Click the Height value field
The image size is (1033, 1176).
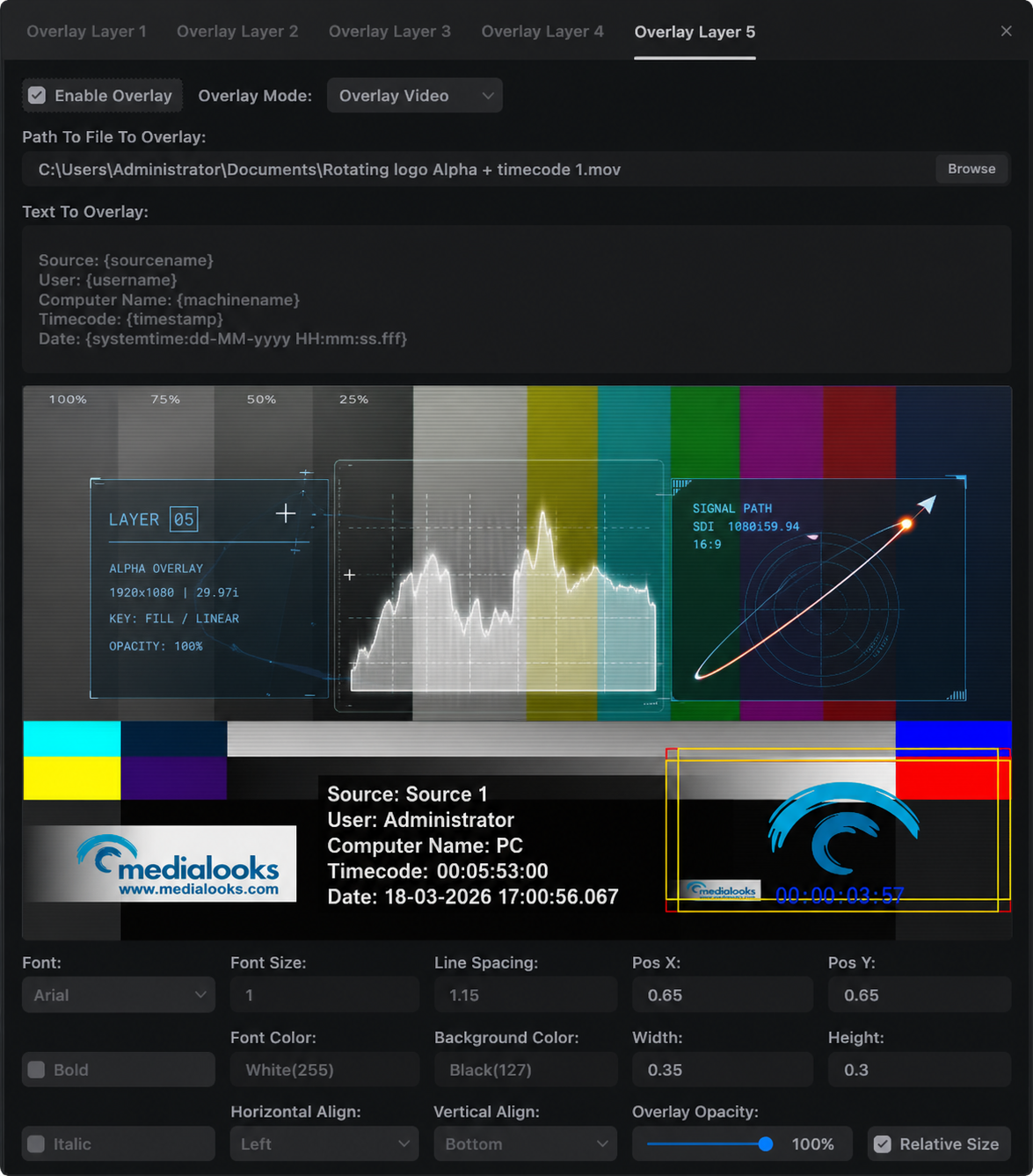tap(920, 1070)
